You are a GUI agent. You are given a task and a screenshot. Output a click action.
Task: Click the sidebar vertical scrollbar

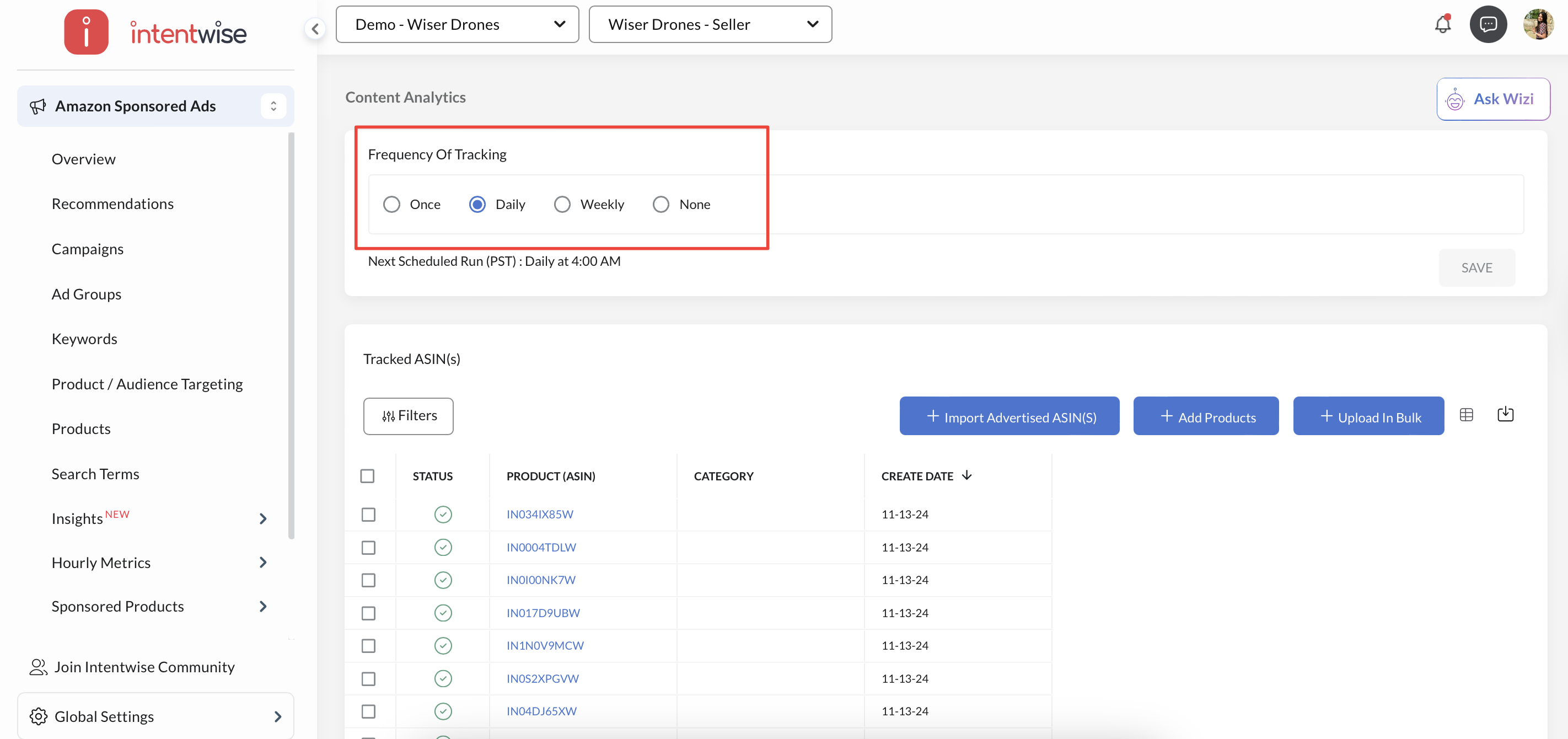pyautogui.click(x=291, y=335)
